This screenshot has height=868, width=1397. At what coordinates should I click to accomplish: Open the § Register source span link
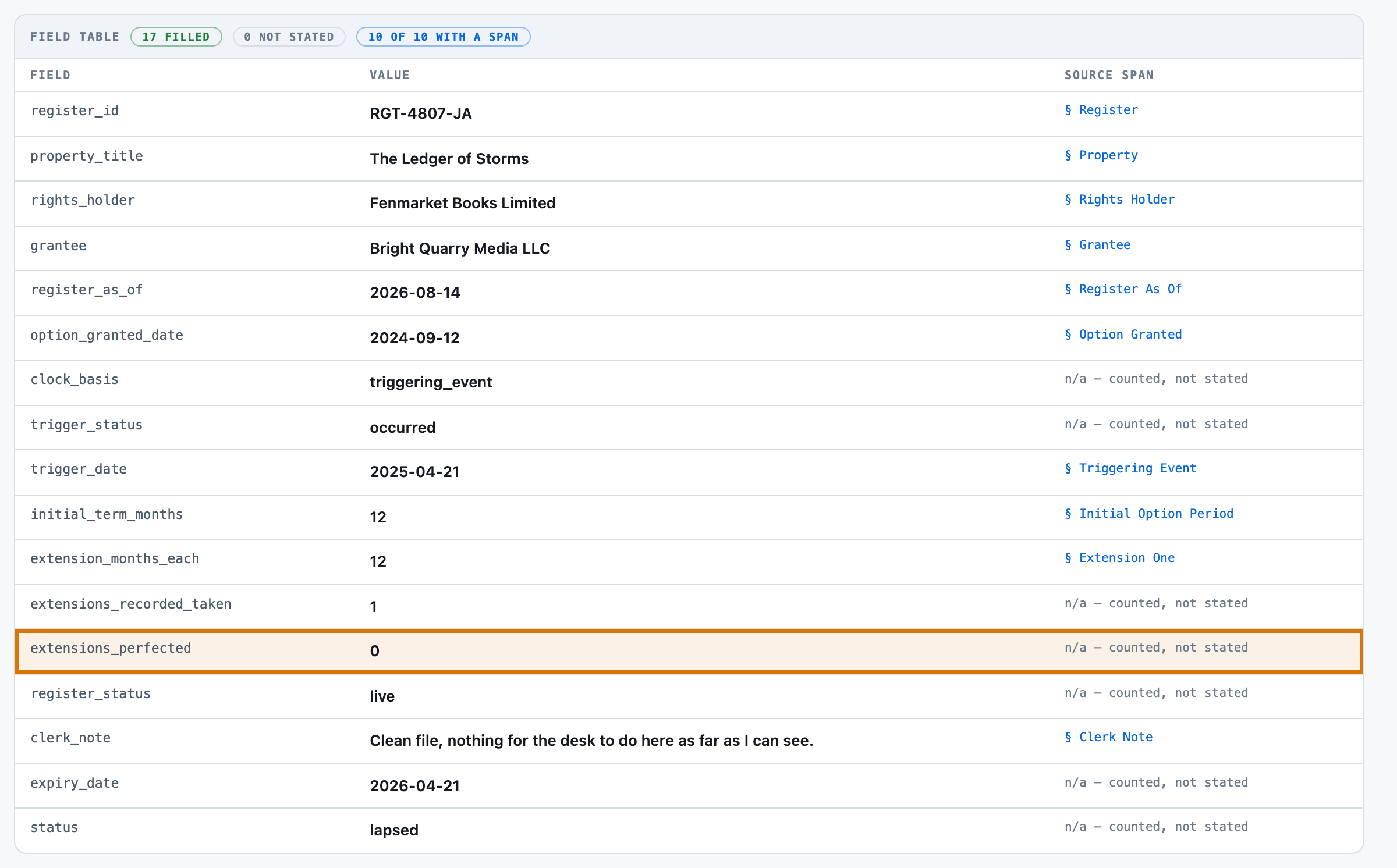point(1101,110)
